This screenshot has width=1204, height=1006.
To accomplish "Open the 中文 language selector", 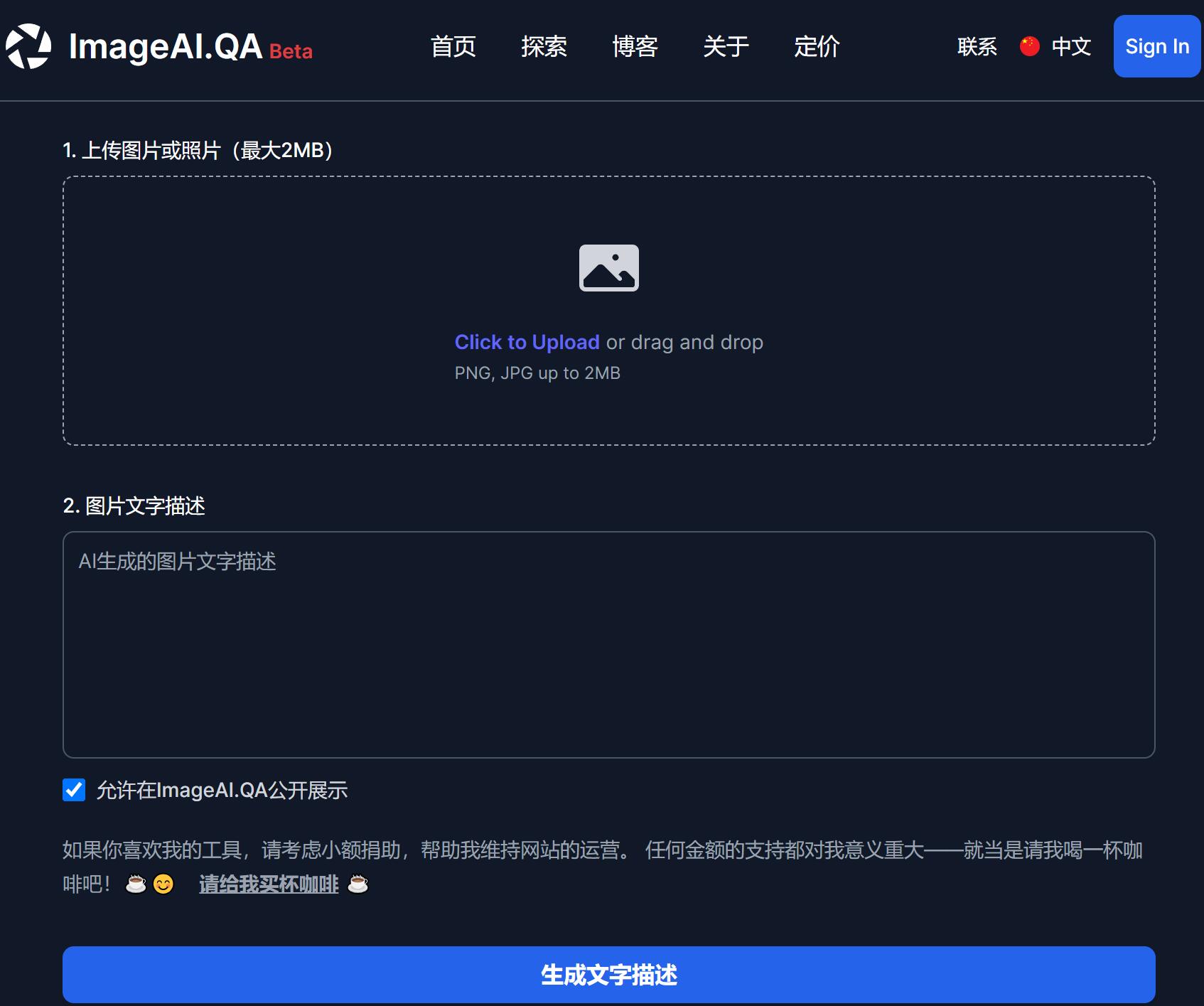I will [x=1070, y=47].
